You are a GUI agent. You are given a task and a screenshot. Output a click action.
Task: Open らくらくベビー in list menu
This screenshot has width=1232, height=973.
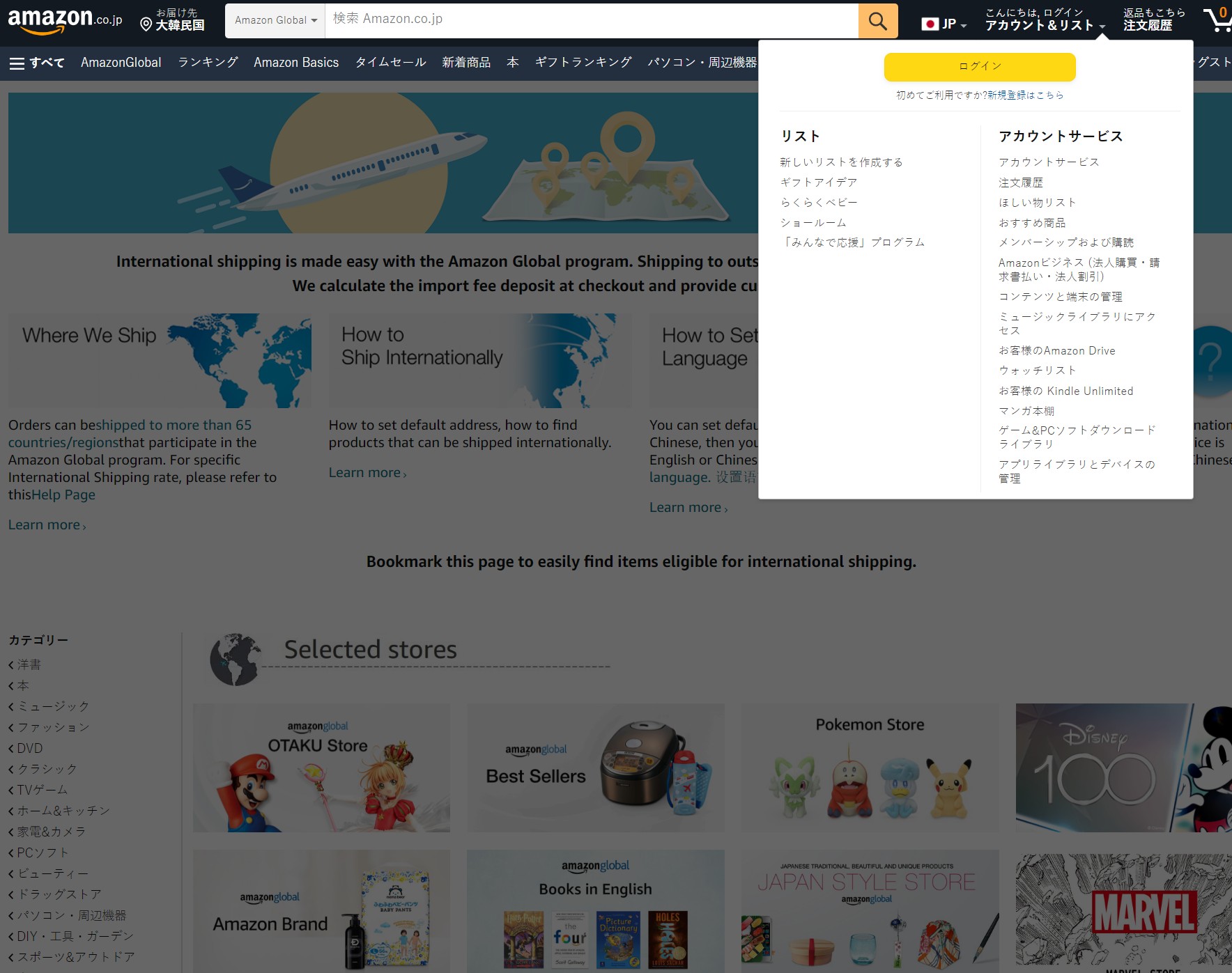coord(819,203)
